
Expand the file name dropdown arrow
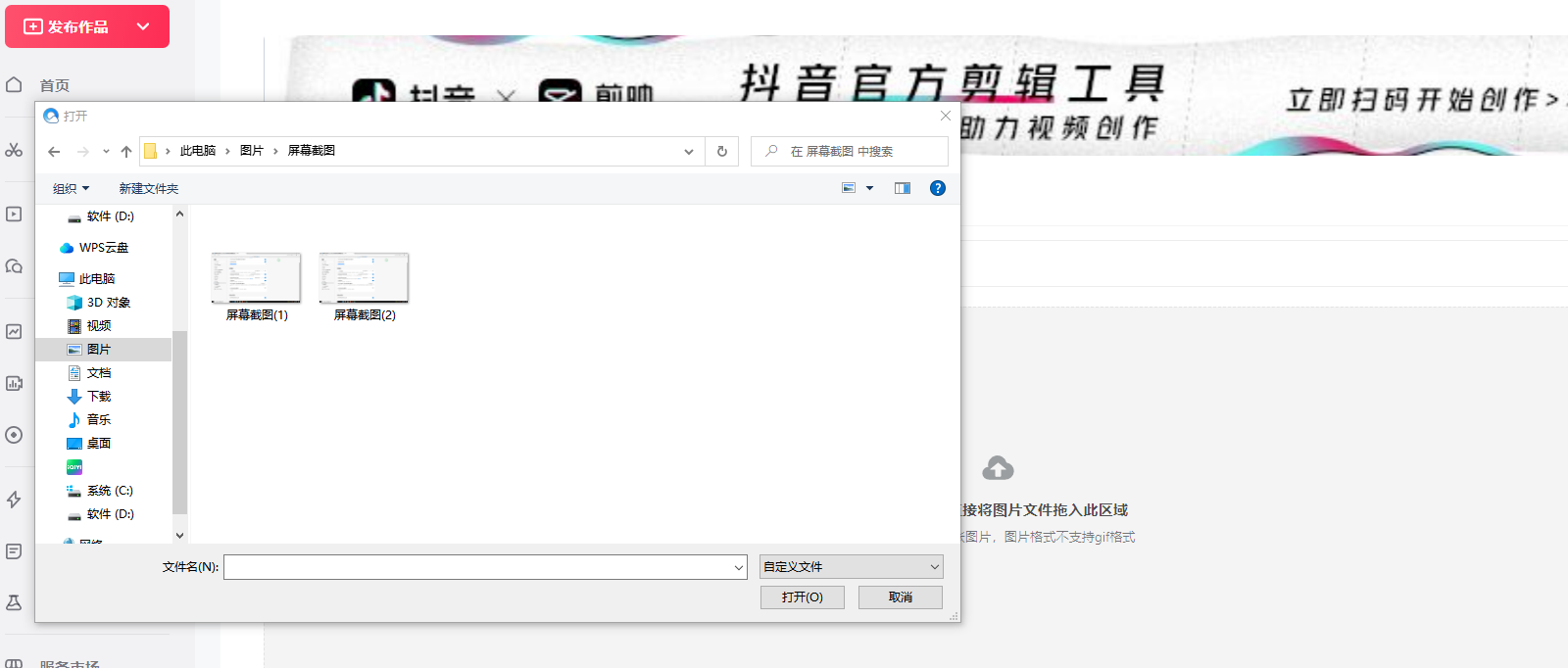coord(739,567)
